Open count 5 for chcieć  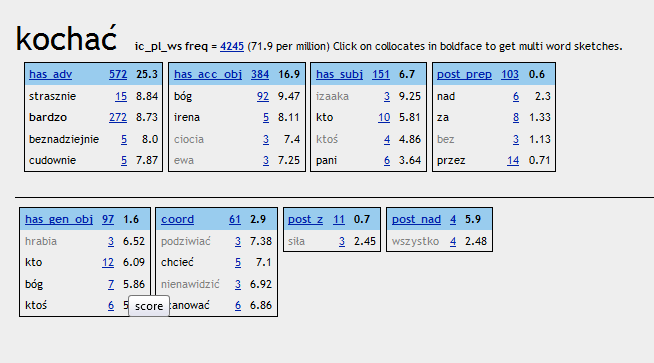pyautogui.click(x=238, y=262)
